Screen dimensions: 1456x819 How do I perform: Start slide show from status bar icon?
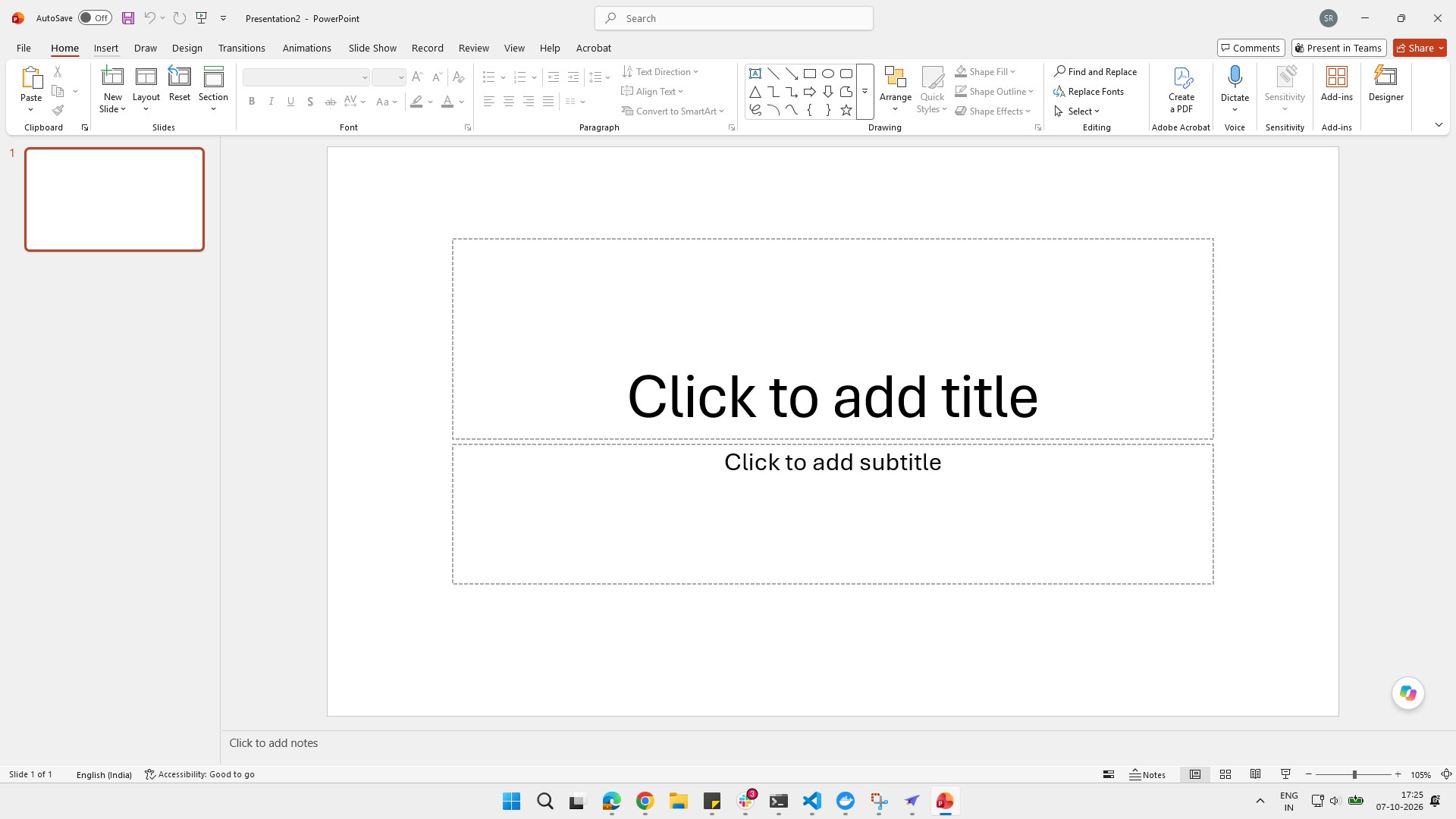(x=1285, y=774)
